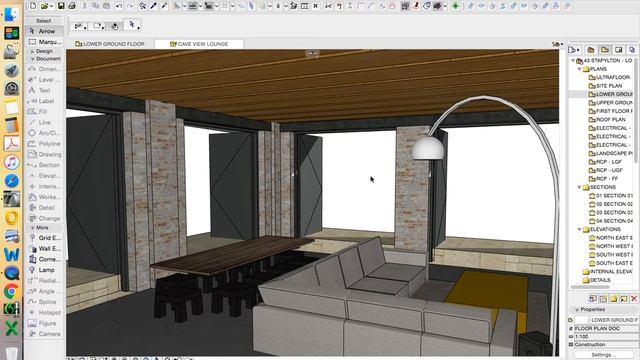Viewport: 640px width, 360px height.
Task: Open DETAILS folder in navigator
Action: click(x=597, y=280)
